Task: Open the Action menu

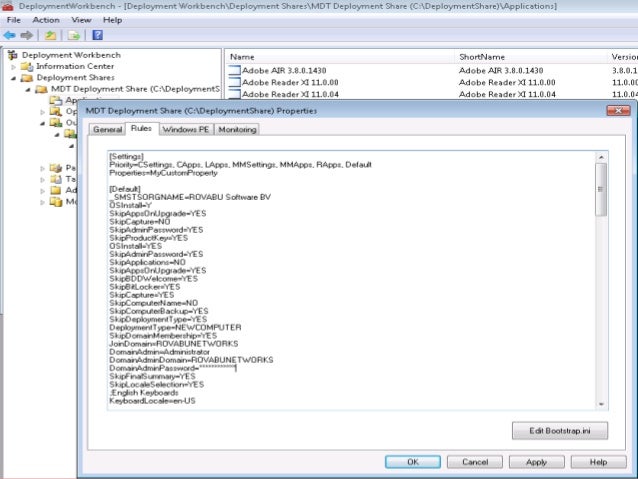Action: coord(46,20)
